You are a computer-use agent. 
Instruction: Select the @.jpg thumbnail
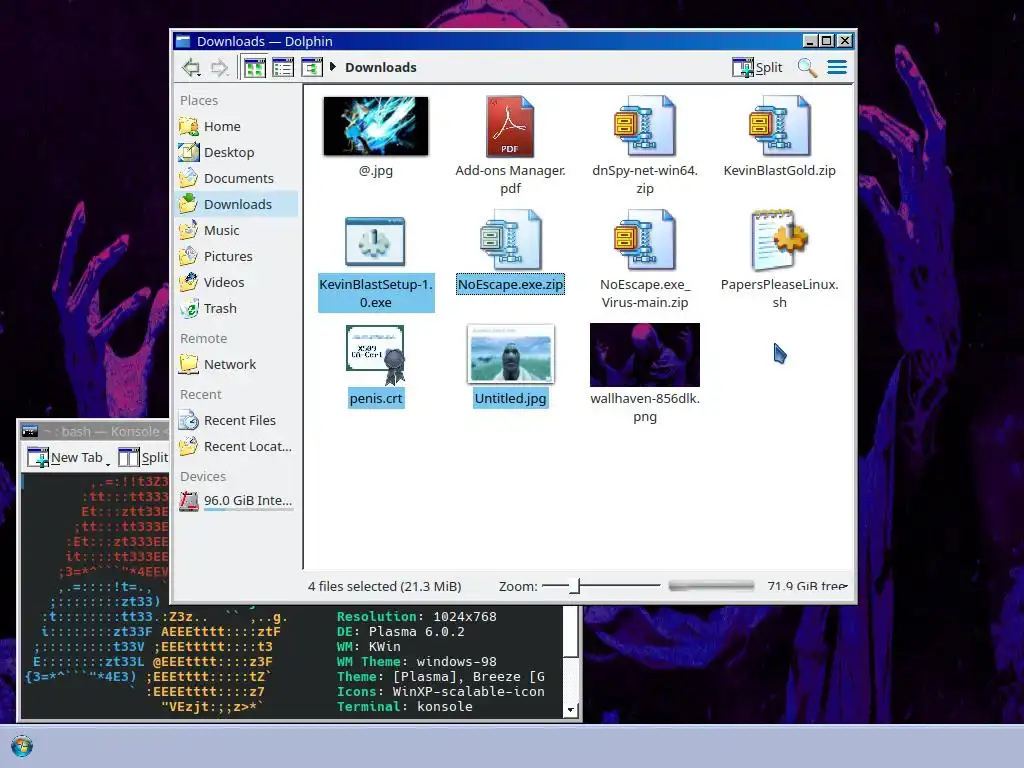tap(376, 126)
